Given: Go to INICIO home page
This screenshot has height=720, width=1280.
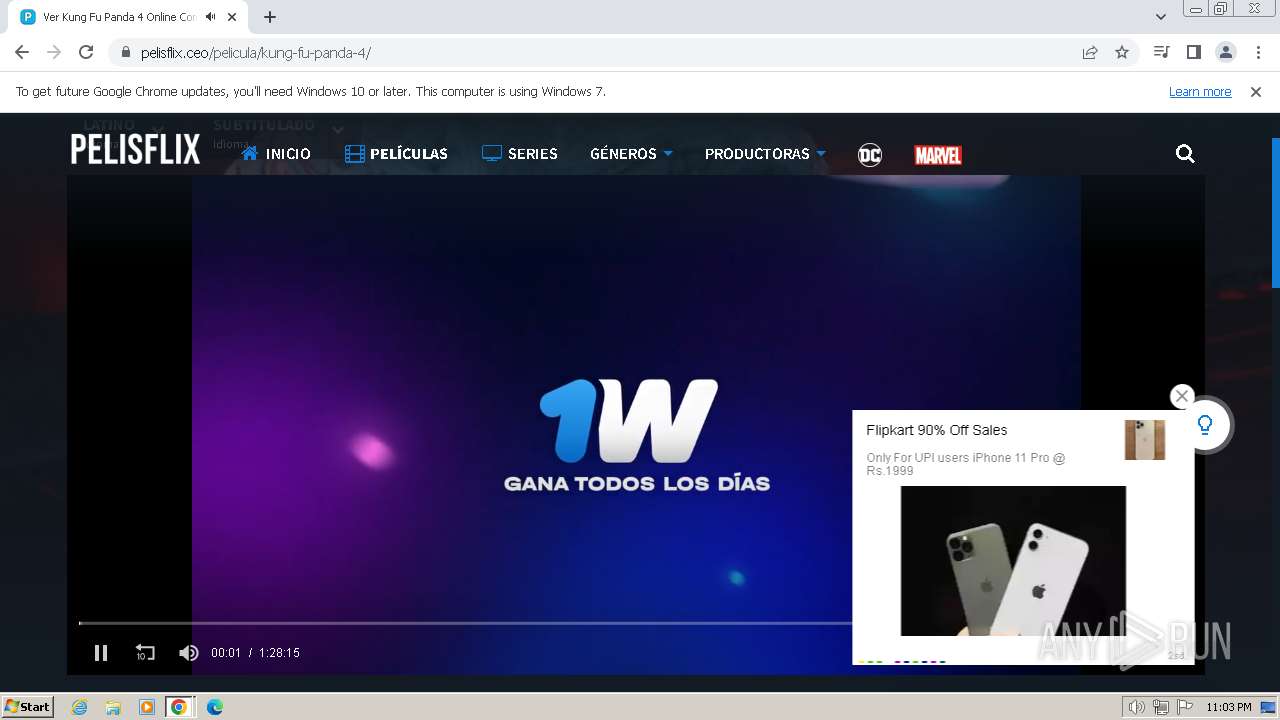Looking at the screenshot, I should [276, 154].
